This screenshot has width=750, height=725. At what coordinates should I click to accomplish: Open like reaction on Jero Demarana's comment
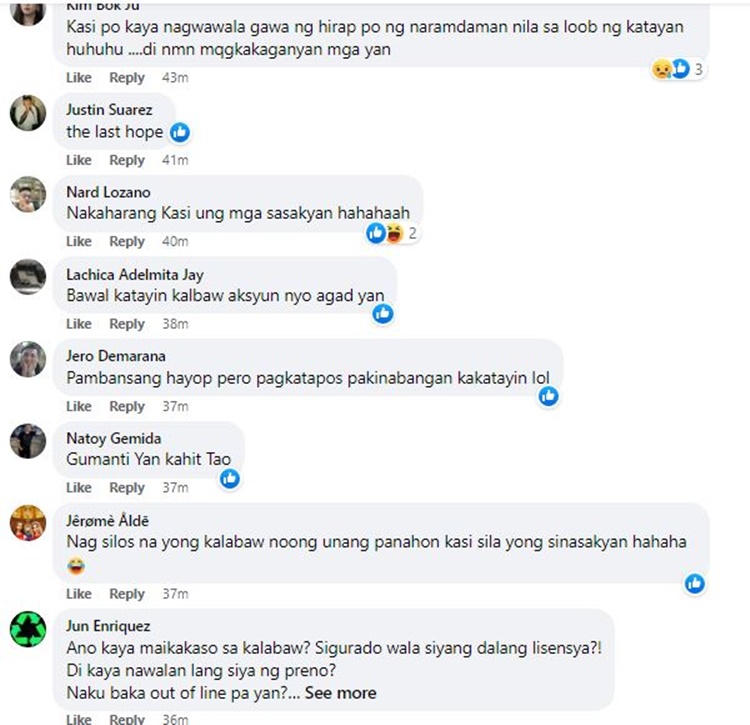click(548, 396)
